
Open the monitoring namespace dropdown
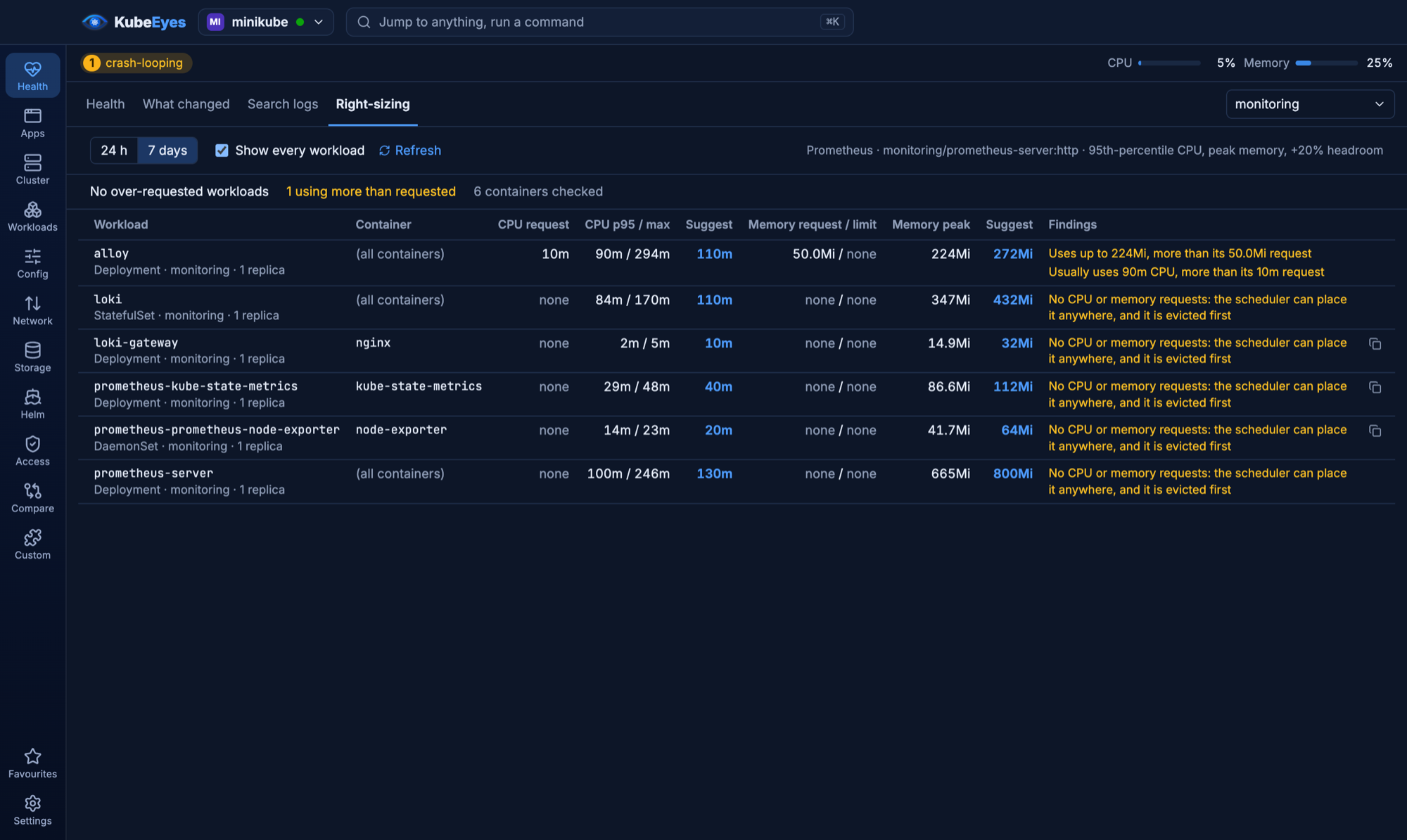(x=1310, y=104)
